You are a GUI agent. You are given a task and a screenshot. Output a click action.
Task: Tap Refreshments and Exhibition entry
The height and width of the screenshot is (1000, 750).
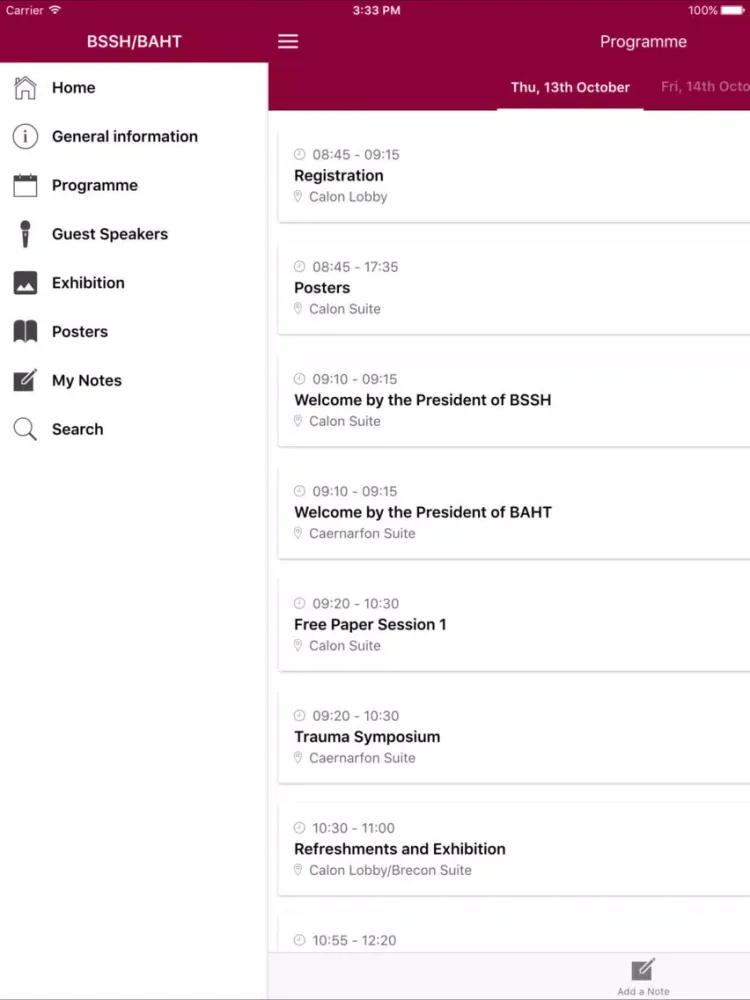coord(514,849)
